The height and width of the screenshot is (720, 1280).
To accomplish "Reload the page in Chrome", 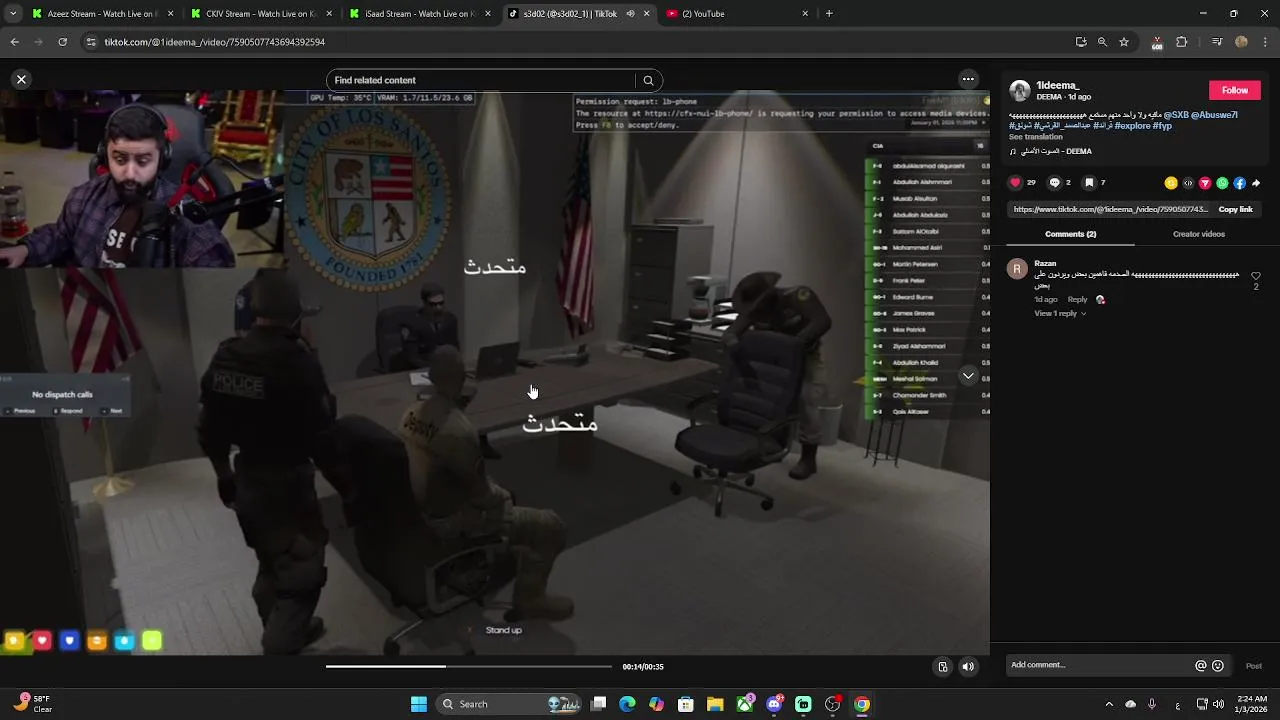I will tap(62, 42).
